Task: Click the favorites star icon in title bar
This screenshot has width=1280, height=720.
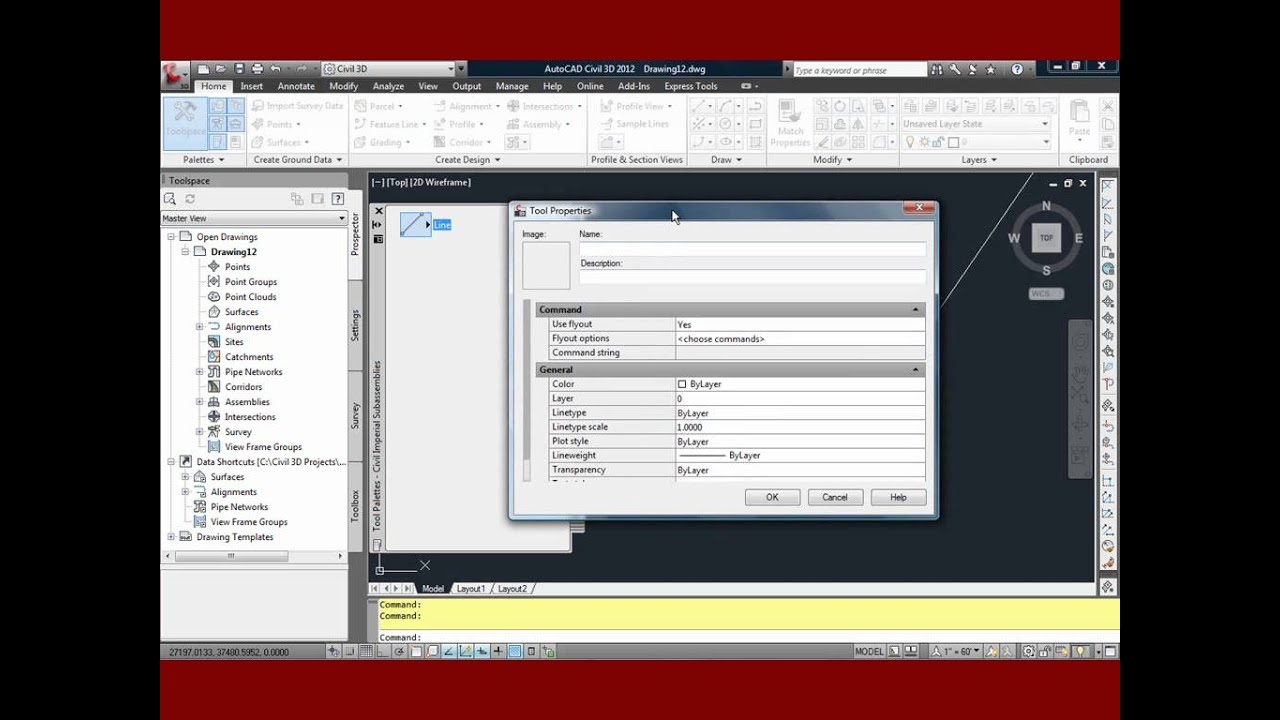Action: coord(990,69)
